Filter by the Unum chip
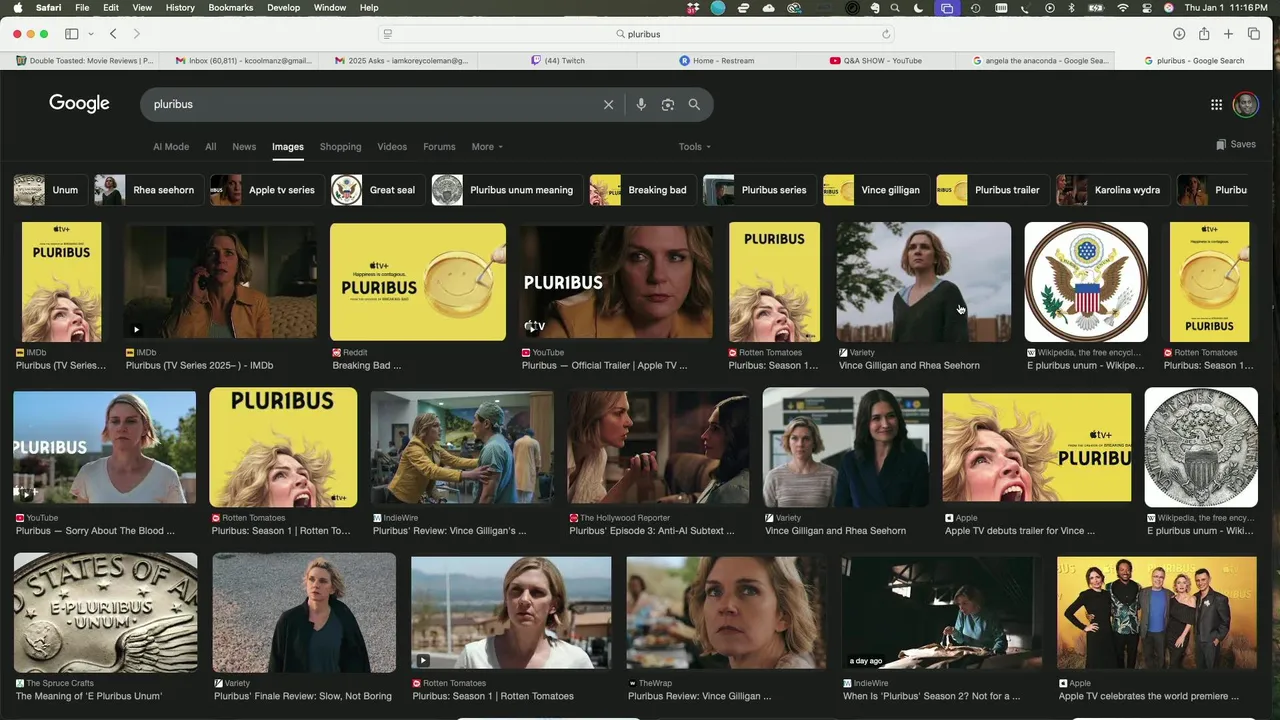This screenshot has height=720, width=1280. (50, 190)
